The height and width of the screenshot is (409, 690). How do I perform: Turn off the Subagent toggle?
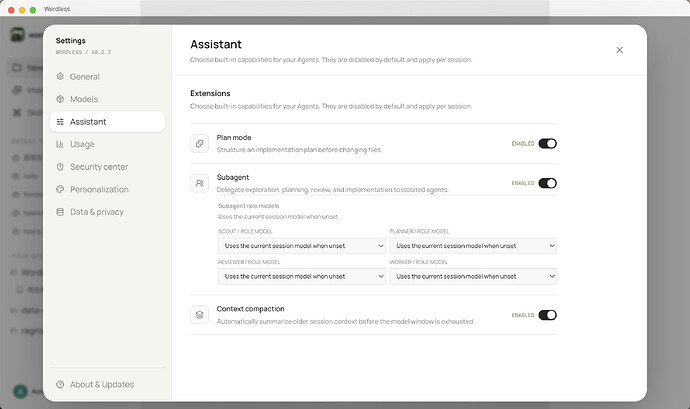coord(547,183)
